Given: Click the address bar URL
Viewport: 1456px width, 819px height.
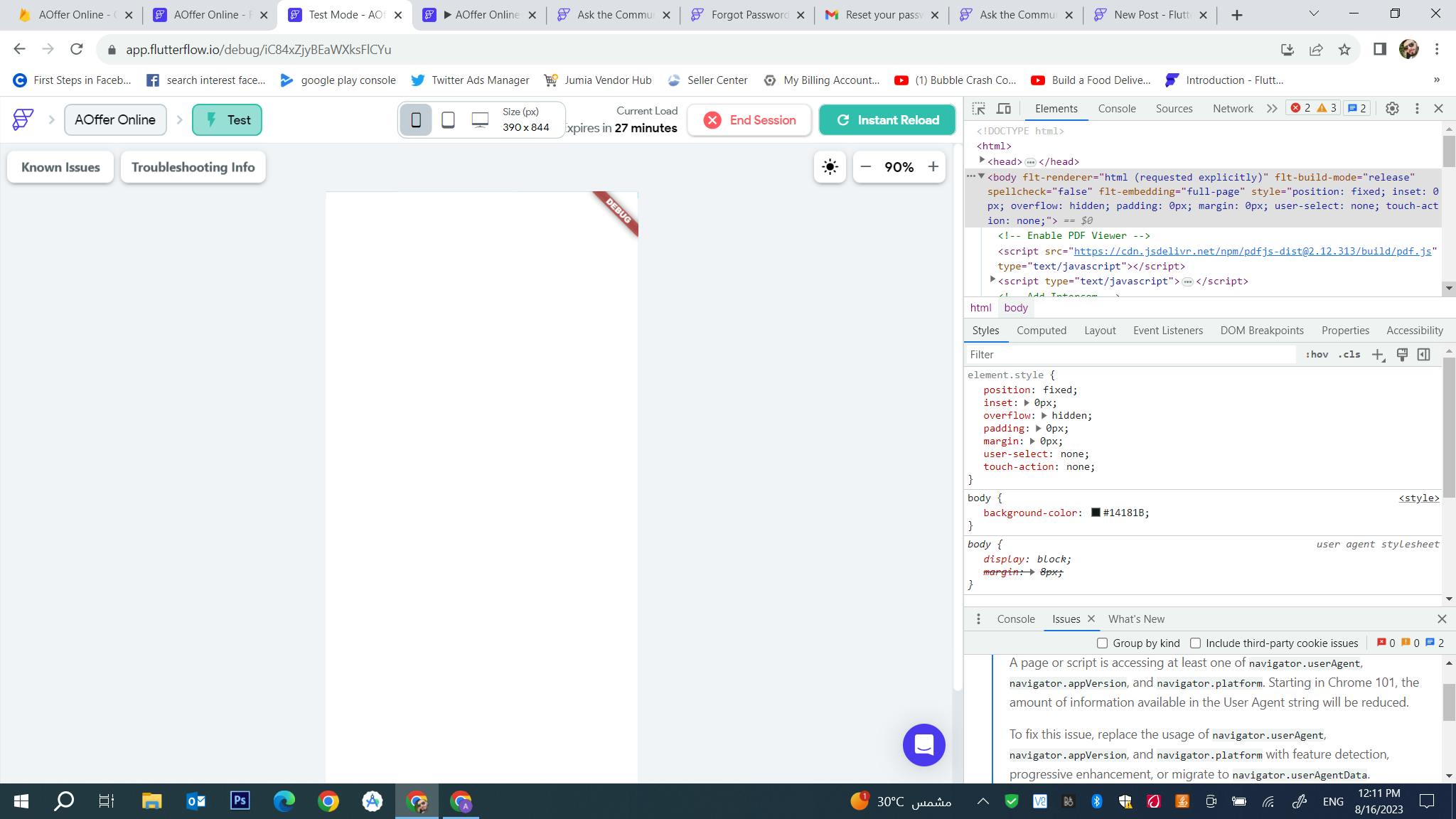Looking at the screenshot, I should click(258, 50).
